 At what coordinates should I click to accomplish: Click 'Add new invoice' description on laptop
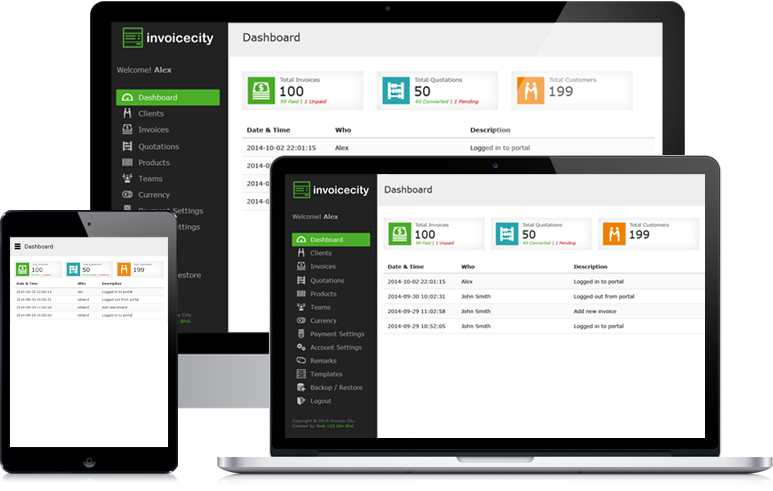coord(595,311)
